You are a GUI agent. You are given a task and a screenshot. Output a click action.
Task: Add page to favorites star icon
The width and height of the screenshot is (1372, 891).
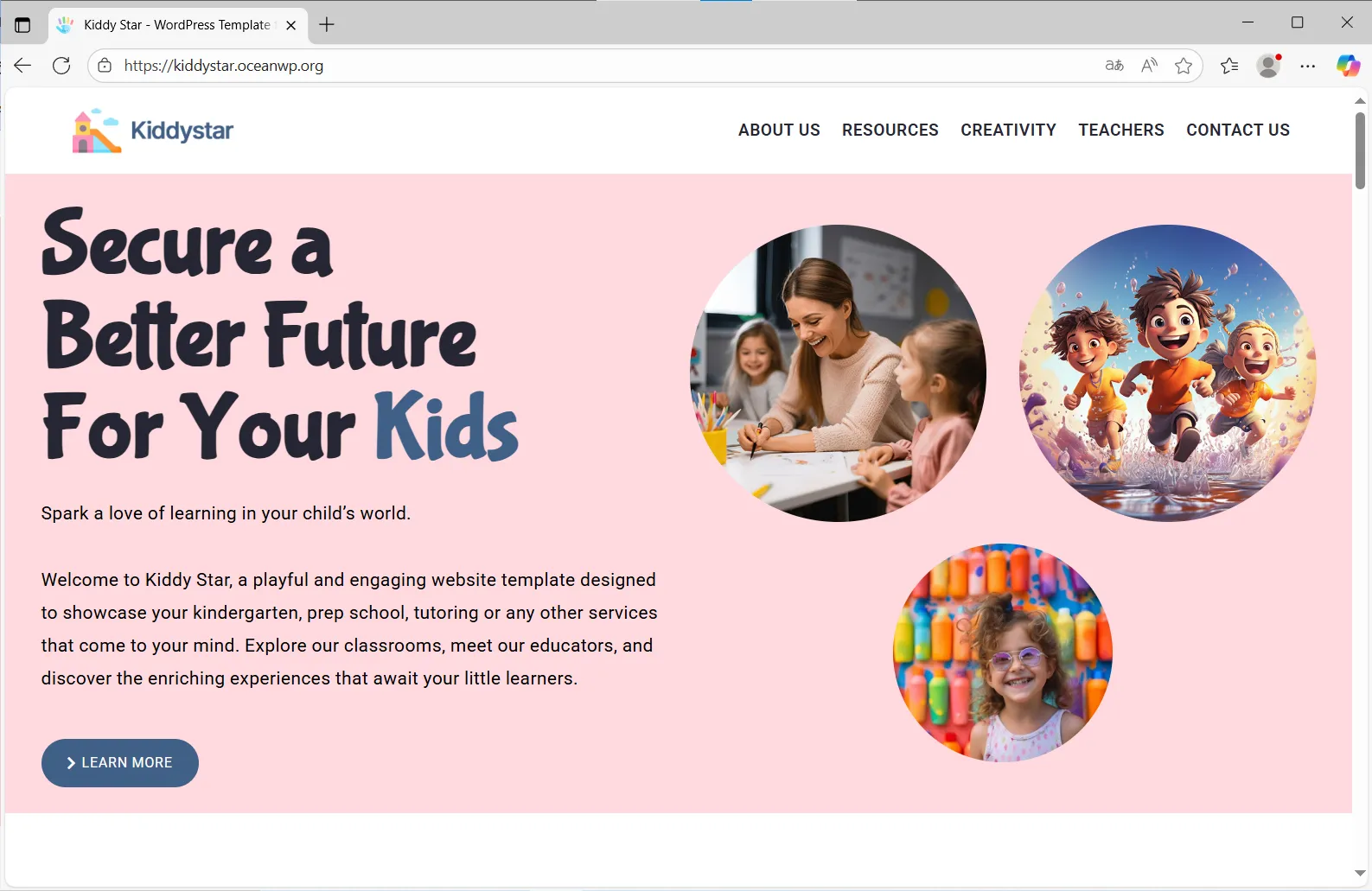coord(1184,66)
